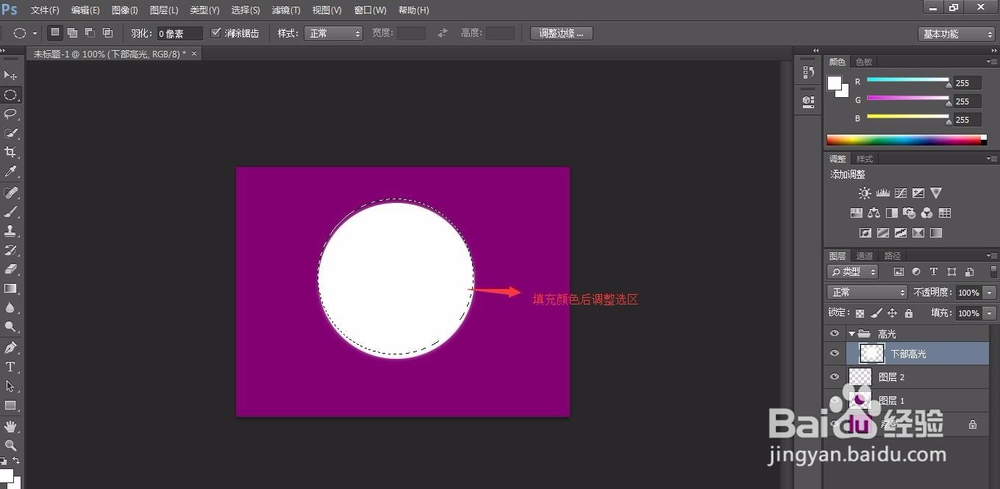
Task: Select the Crop tool
Action: click(10, 152)
